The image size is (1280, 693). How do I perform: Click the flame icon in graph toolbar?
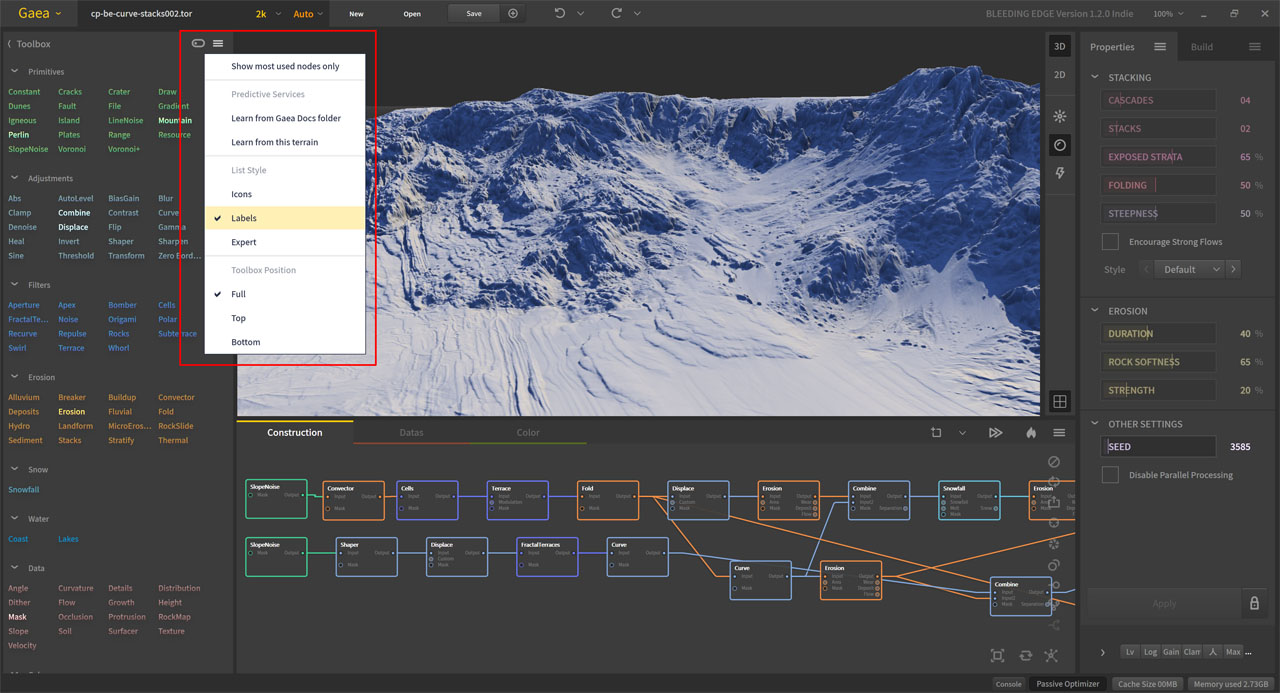1031,433
